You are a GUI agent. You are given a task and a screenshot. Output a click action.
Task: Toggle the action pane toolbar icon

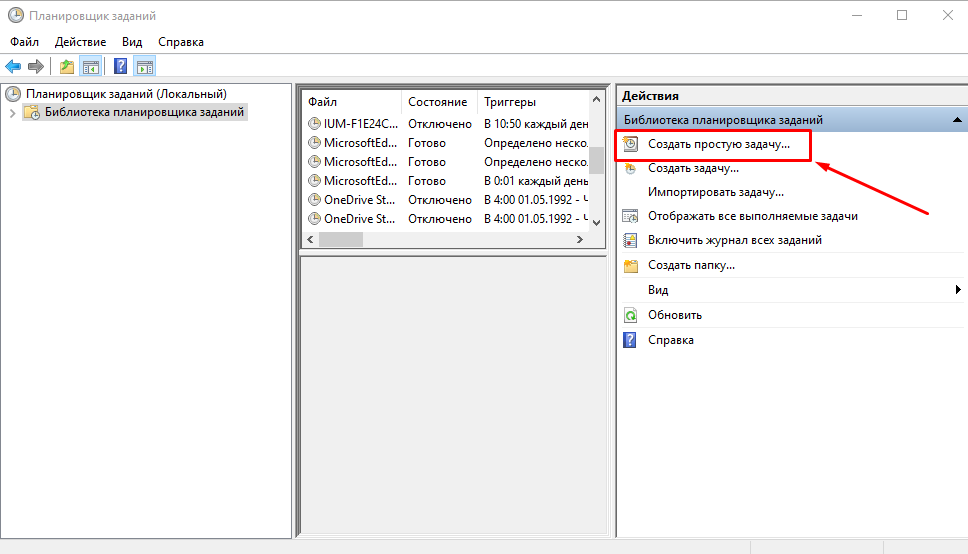(145, 66)
